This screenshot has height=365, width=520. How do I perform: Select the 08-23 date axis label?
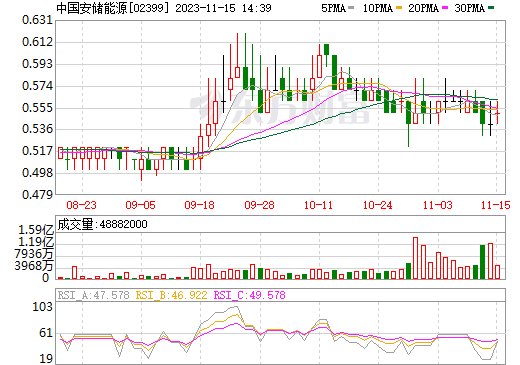pyautogui.click(x=81, y=205)
